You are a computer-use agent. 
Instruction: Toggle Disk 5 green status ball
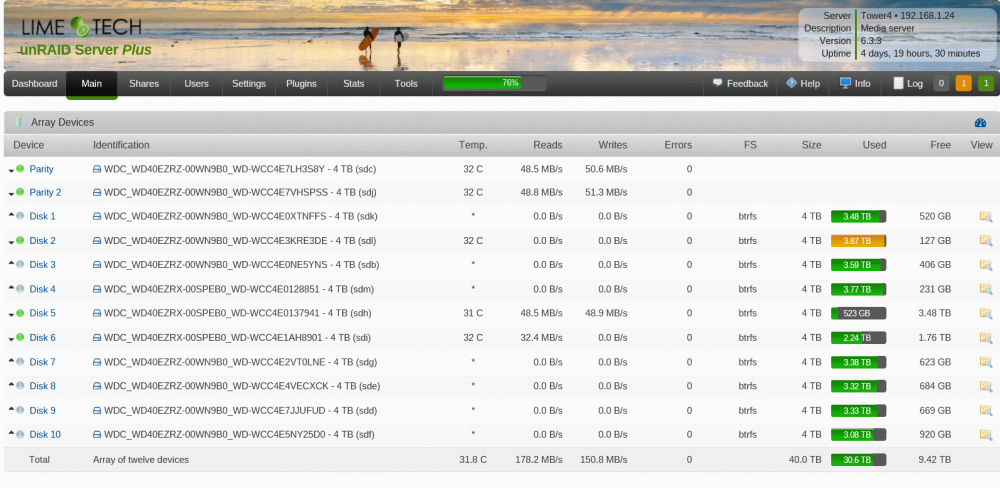pos(20,313)
